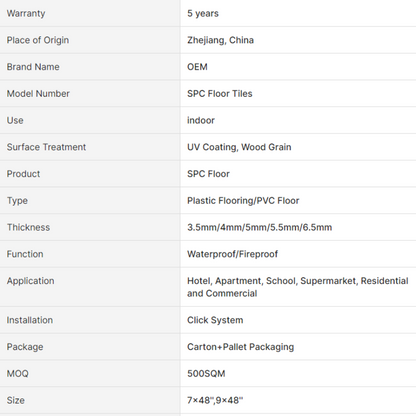Select the Hotel, Apartment application text
The width and height of the screenshot is (416, 416).
point(298,287)
